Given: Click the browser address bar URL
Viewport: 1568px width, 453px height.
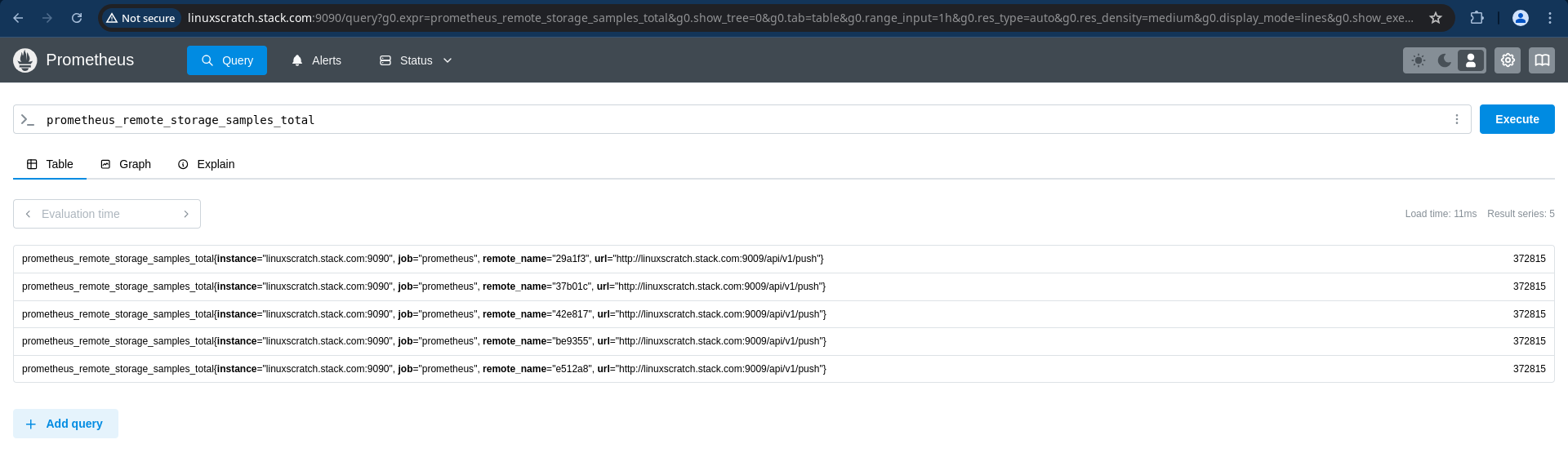Looking at the screenshot, I should point(800,18).
